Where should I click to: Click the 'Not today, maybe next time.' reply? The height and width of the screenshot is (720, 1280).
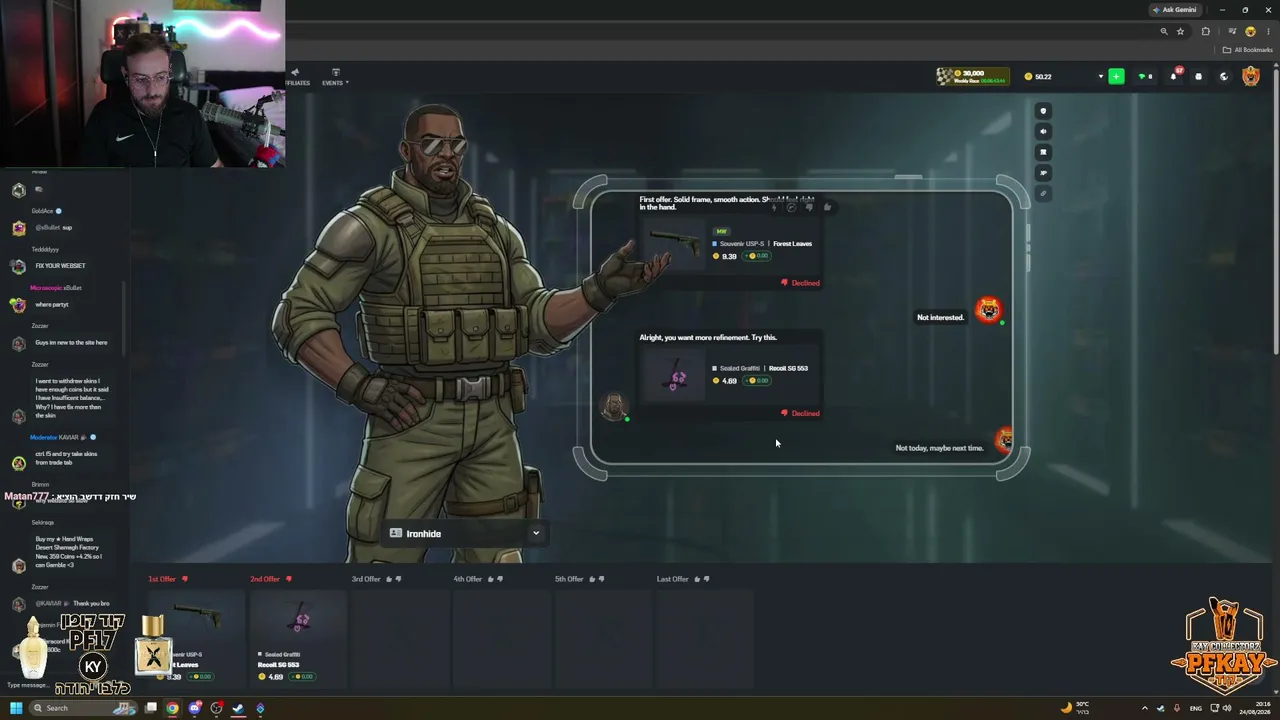(x=939, y=448)
